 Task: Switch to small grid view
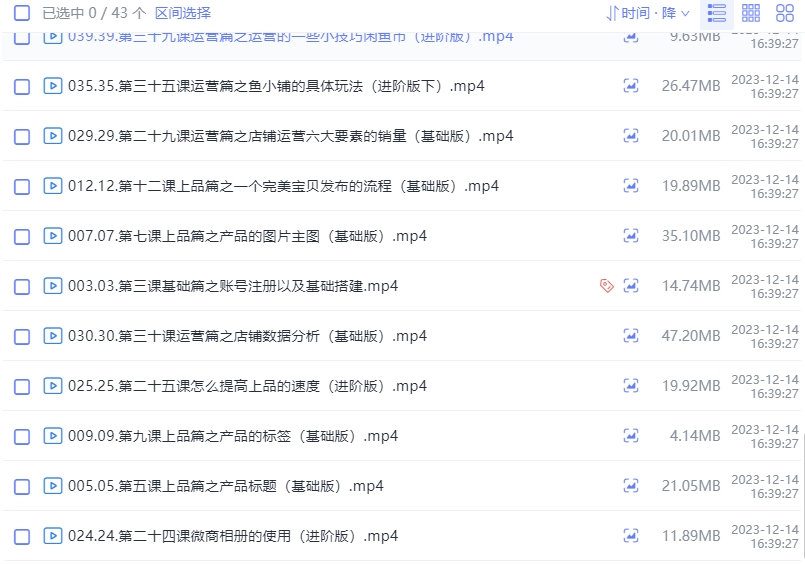click(x=751, y=13)
